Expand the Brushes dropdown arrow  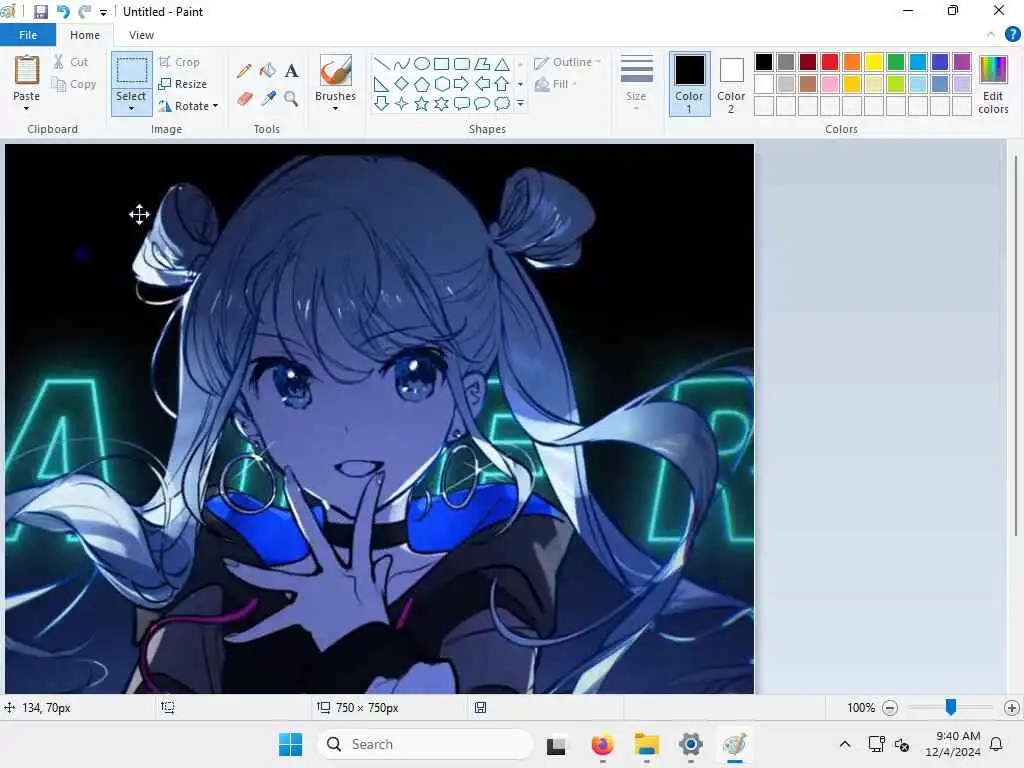point(336,108)
